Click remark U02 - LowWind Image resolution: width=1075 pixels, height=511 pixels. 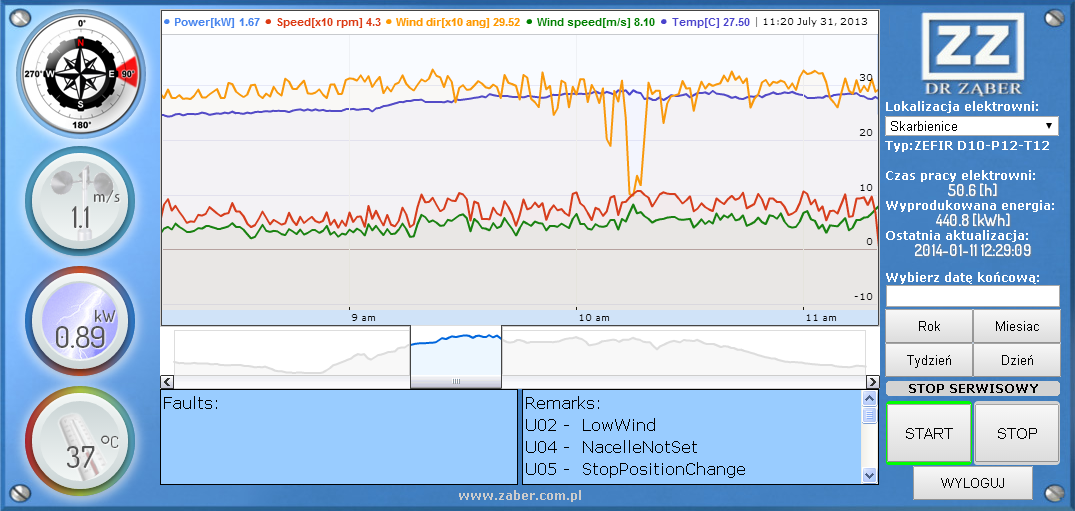590,425
